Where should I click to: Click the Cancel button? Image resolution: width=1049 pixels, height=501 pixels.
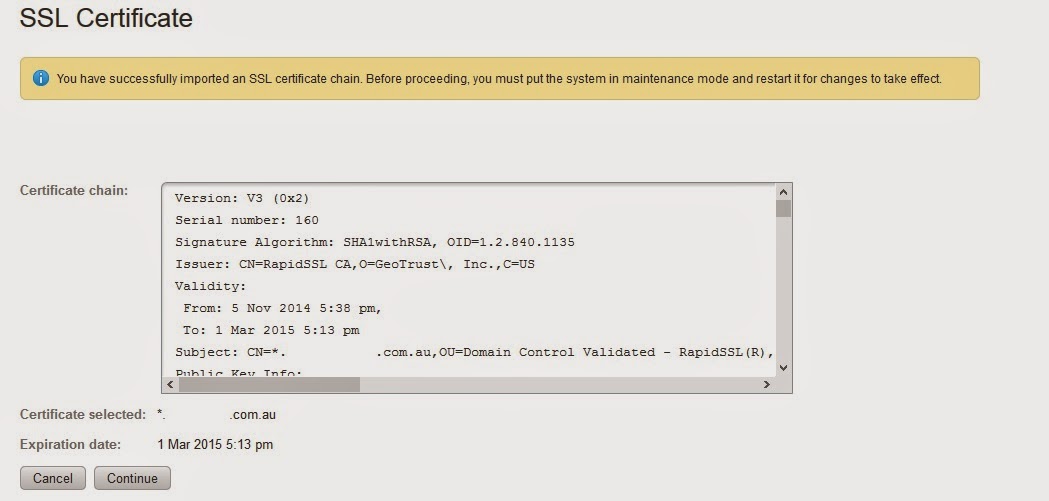pyautogui.click(x=53, y=478)
